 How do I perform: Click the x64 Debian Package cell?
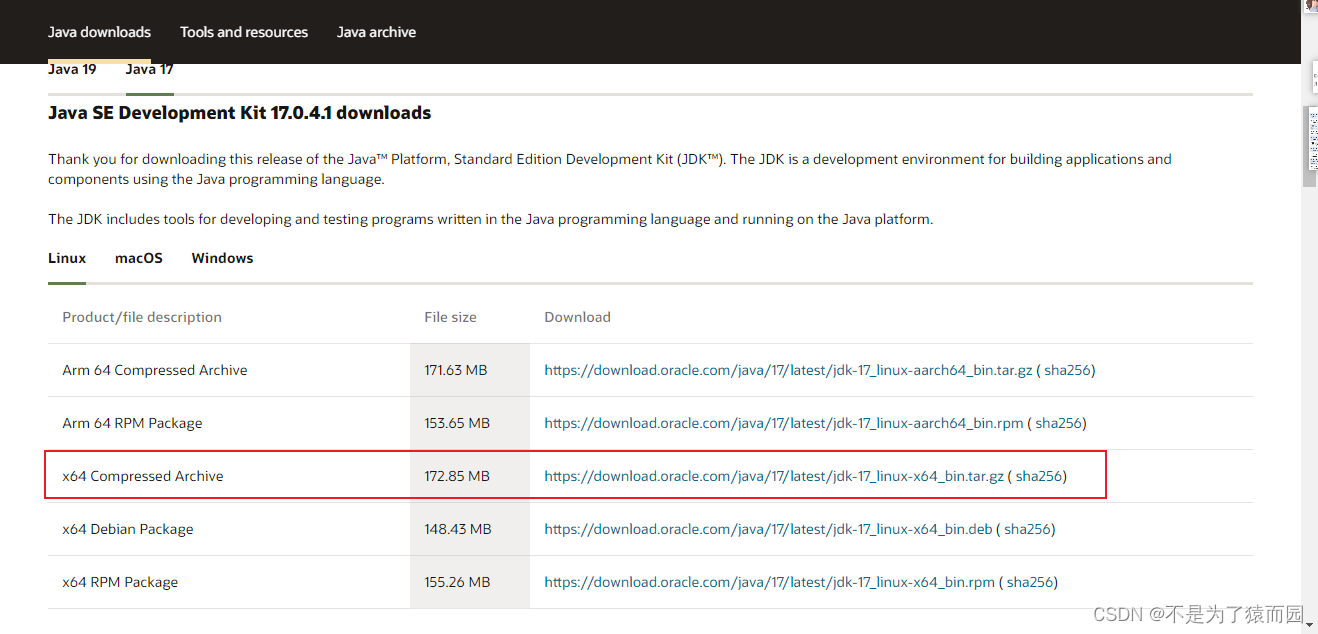[x=128, y=529]
